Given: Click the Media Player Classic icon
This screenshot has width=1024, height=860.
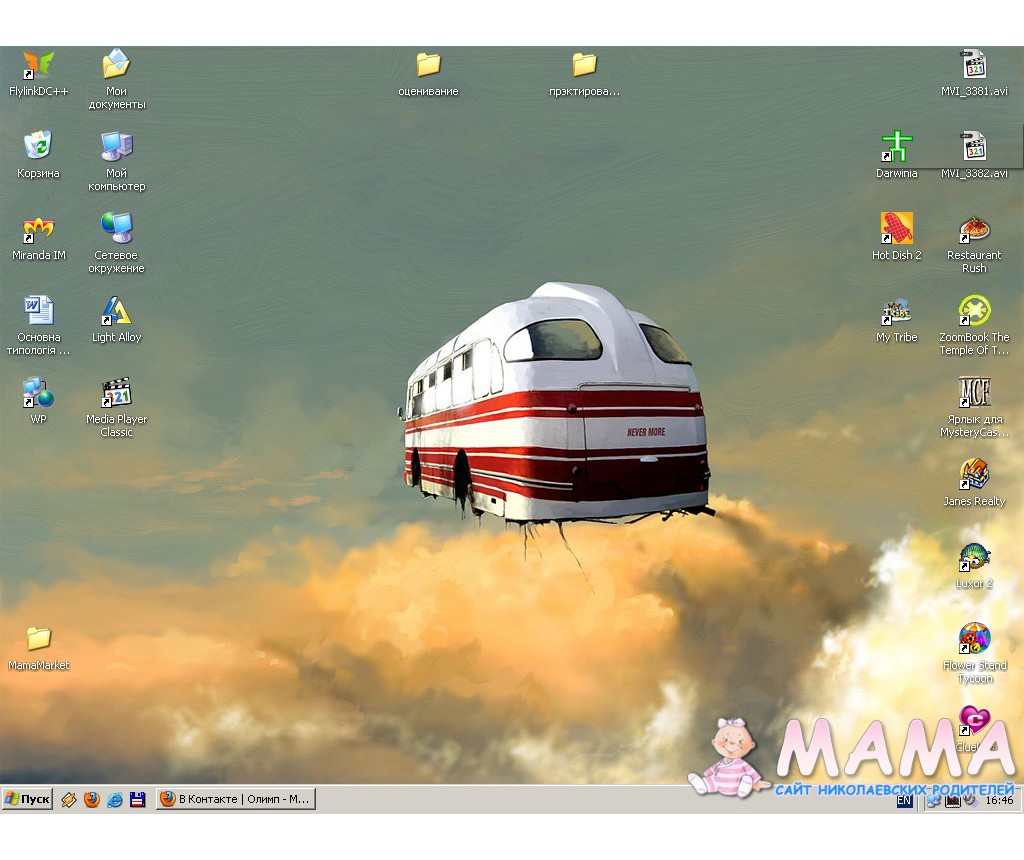Looking at the screenshot, I should coord(117,394).
